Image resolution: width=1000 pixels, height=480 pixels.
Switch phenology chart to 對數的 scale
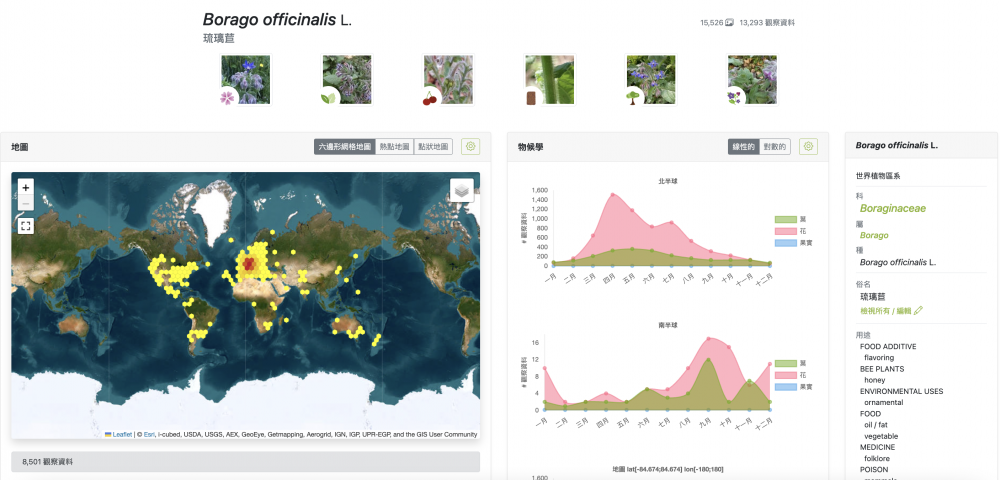(x=775, y=147)
